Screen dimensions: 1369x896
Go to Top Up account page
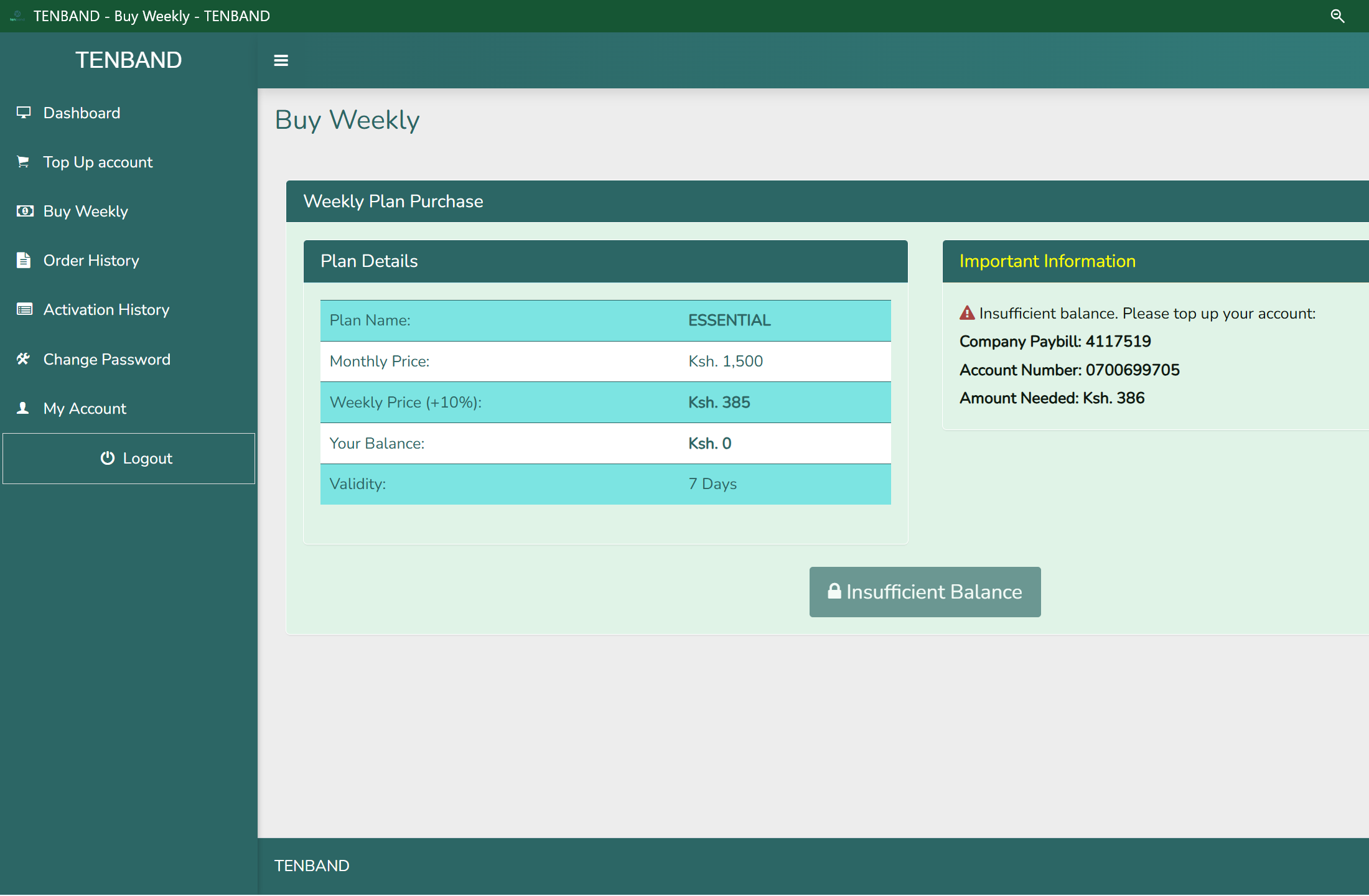coord(98,162)
